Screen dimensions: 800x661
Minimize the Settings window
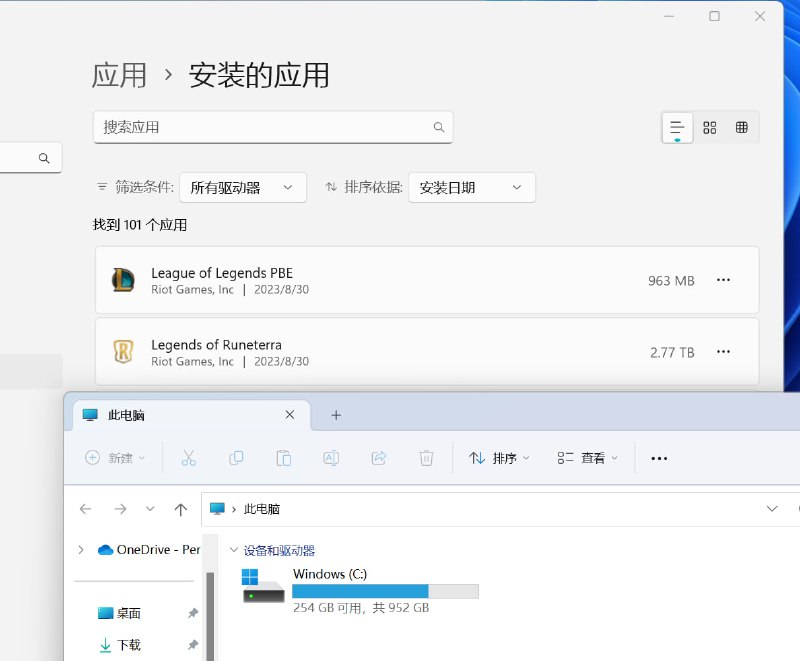point(669,16)
